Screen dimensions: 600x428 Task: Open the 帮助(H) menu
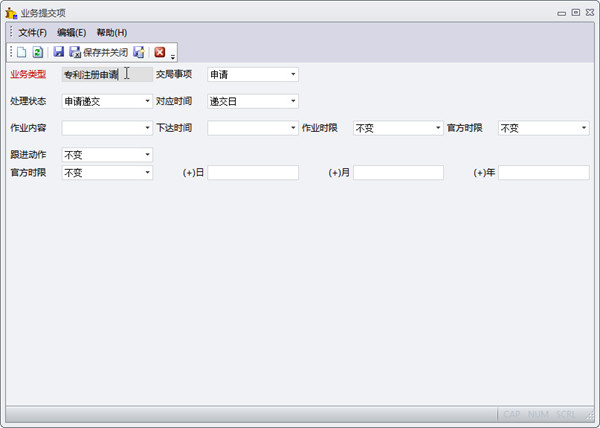click(112, 33)
